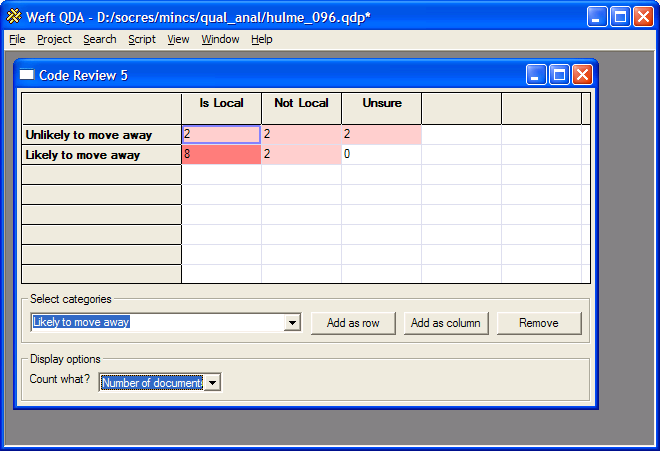Viewport: 660px width, 451px height.
Task: Click the Not Local column header
Action: coord(301,104)
